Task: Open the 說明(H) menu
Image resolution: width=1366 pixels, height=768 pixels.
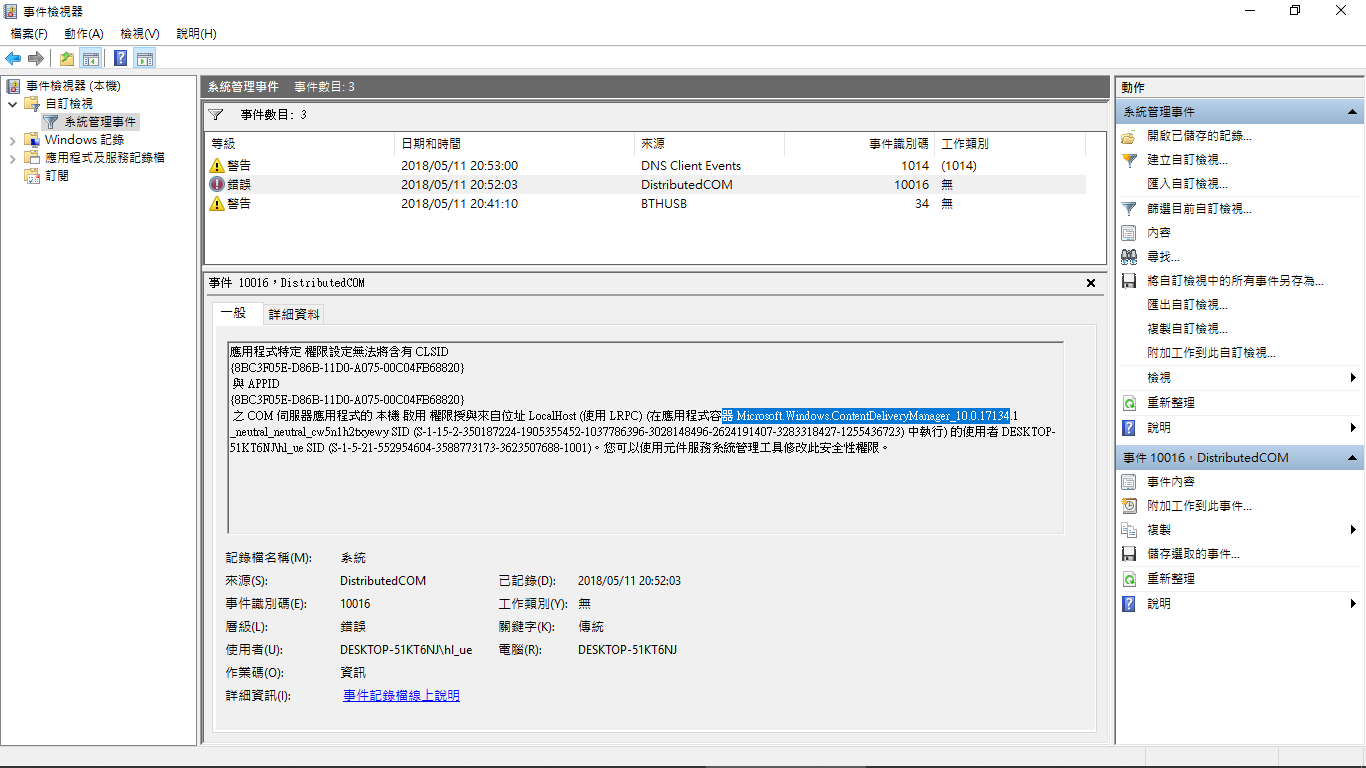Action: click(196, 34)
